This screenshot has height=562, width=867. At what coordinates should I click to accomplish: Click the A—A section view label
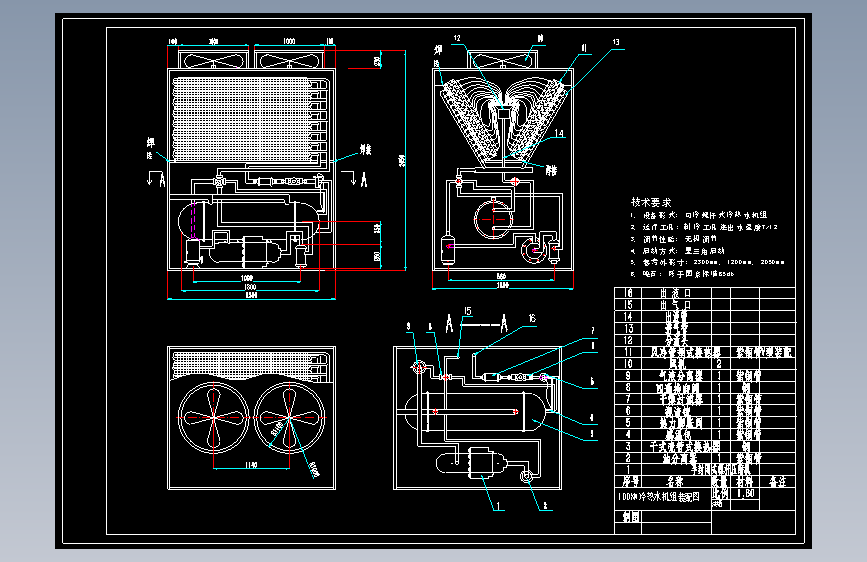point(477,324)
